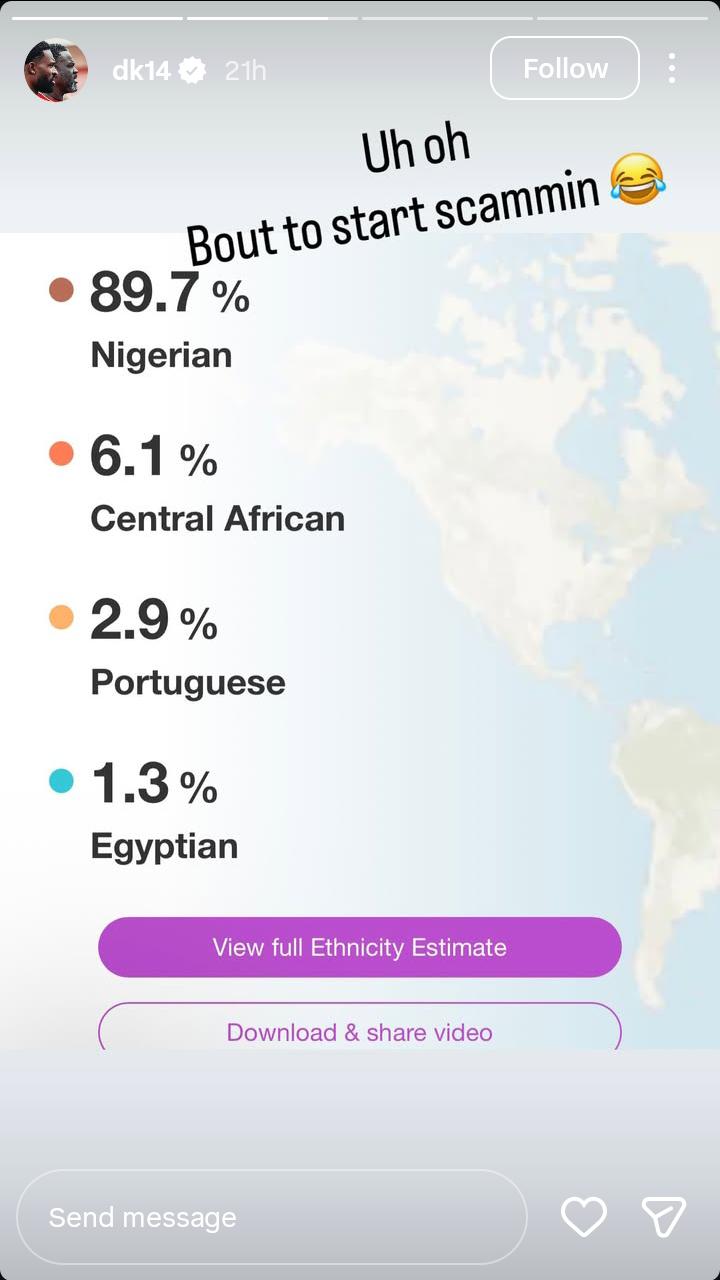The width and height of the screenshot is (720, 1280).
Task: Tap the 21h timestamp label
Action: pyautogui.click(x=246, y=71)
